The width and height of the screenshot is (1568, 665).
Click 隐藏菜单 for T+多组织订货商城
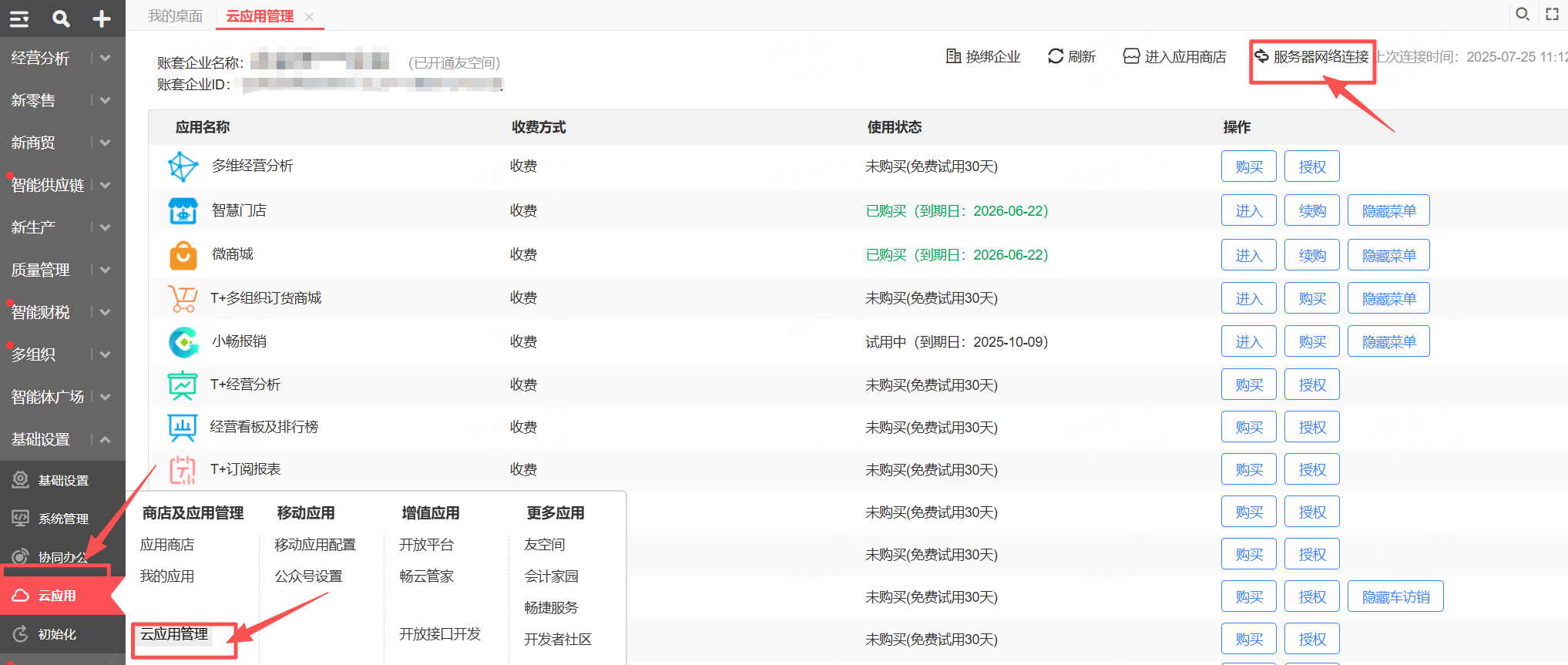pos(1388,298)
